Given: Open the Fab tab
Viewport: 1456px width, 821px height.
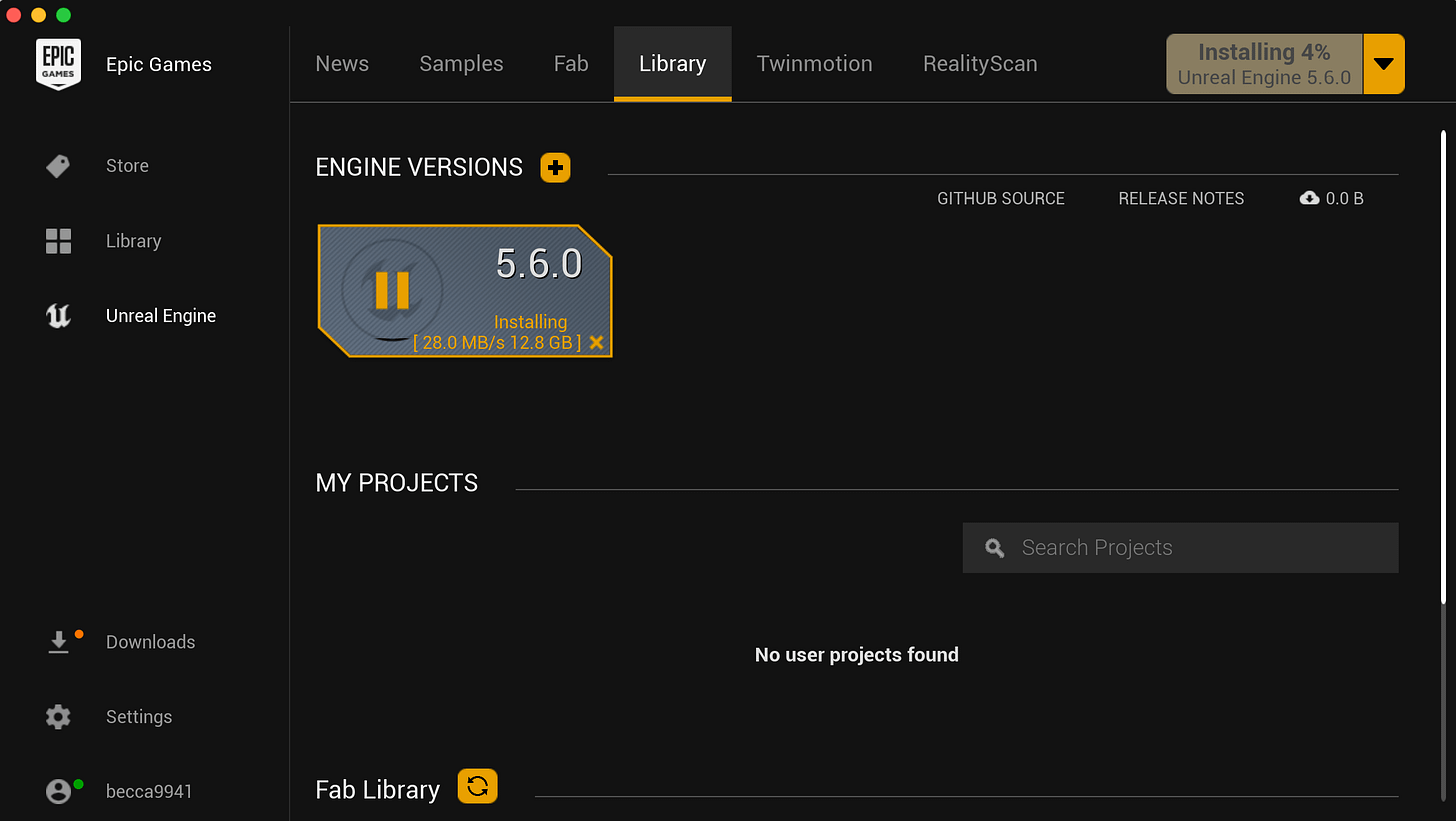Looking at the screenshot, I should point(571,64).
